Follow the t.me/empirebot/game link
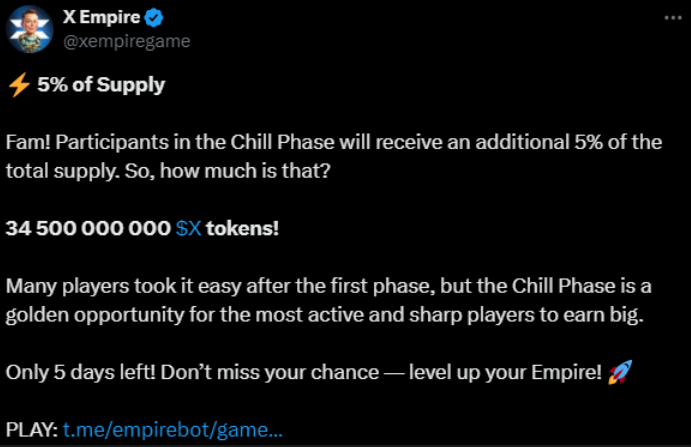The image size is (691, 447). pyautogui.click(x=172, y=430)
